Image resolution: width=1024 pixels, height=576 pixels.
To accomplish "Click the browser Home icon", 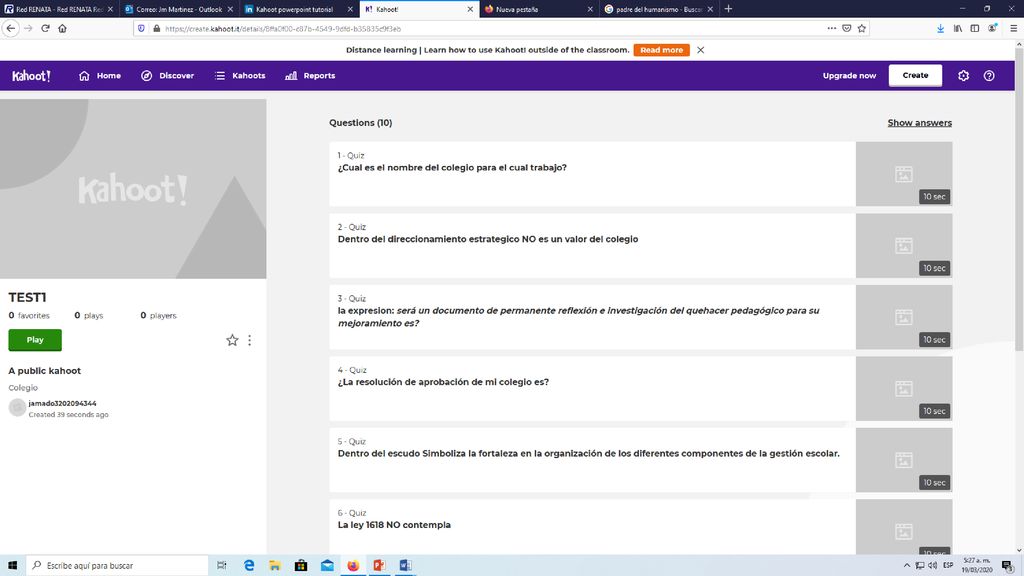I will click(x=63, y=29).
